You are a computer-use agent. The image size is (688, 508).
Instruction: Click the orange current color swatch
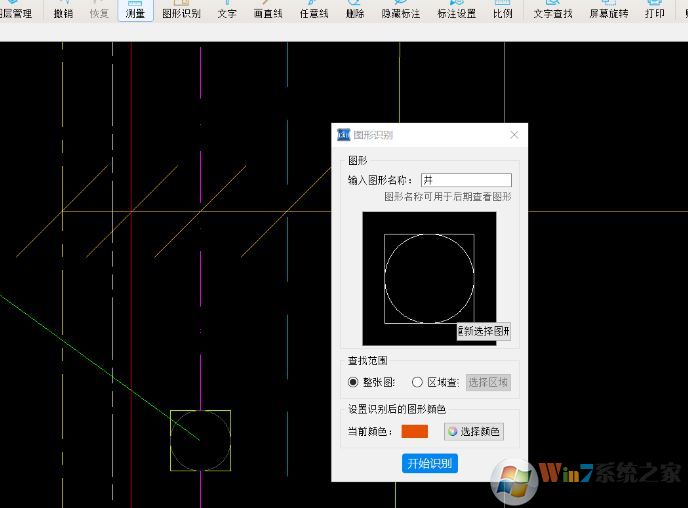tap(414, 431)
